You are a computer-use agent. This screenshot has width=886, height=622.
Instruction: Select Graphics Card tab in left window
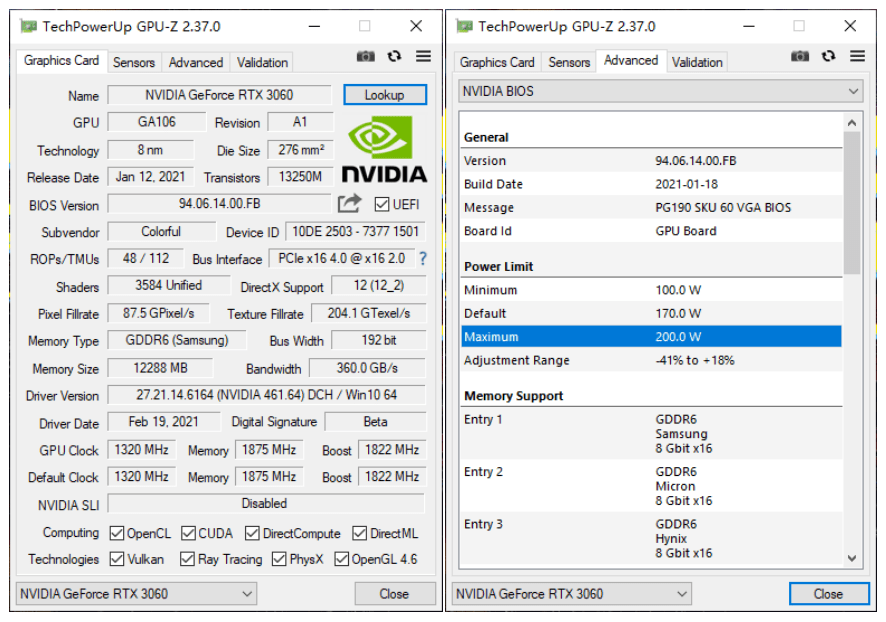point(62,60)
